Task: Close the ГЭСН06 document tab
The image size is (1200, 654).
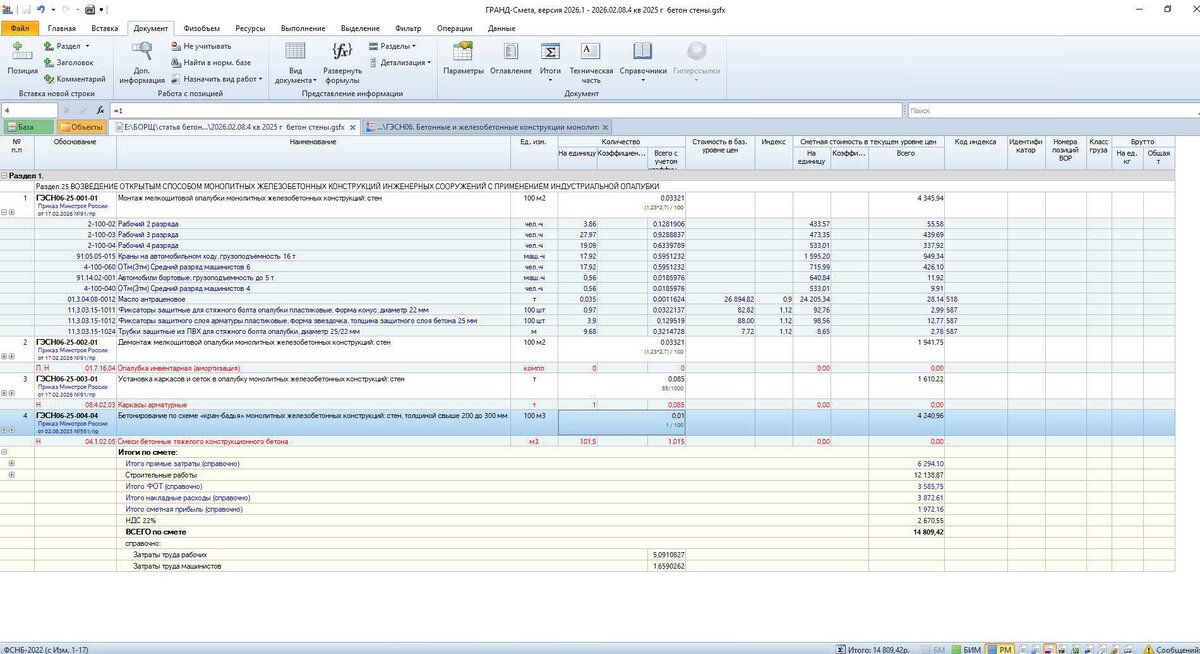Action: pos(607,127)
